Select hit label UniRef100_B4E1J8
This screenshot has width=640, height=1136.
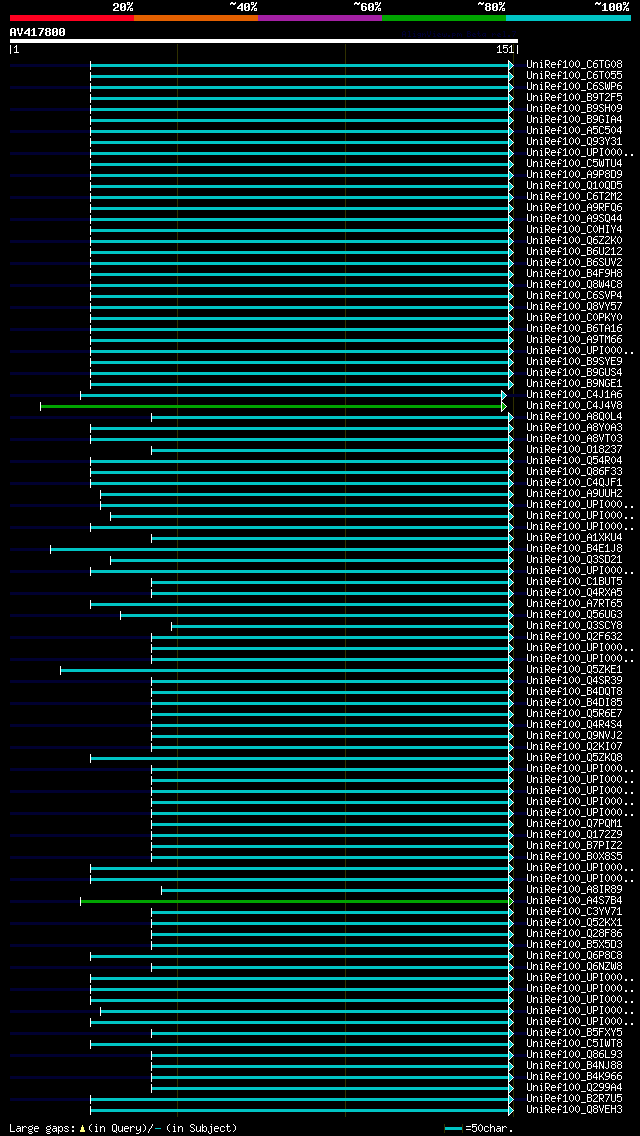(574, 549)
